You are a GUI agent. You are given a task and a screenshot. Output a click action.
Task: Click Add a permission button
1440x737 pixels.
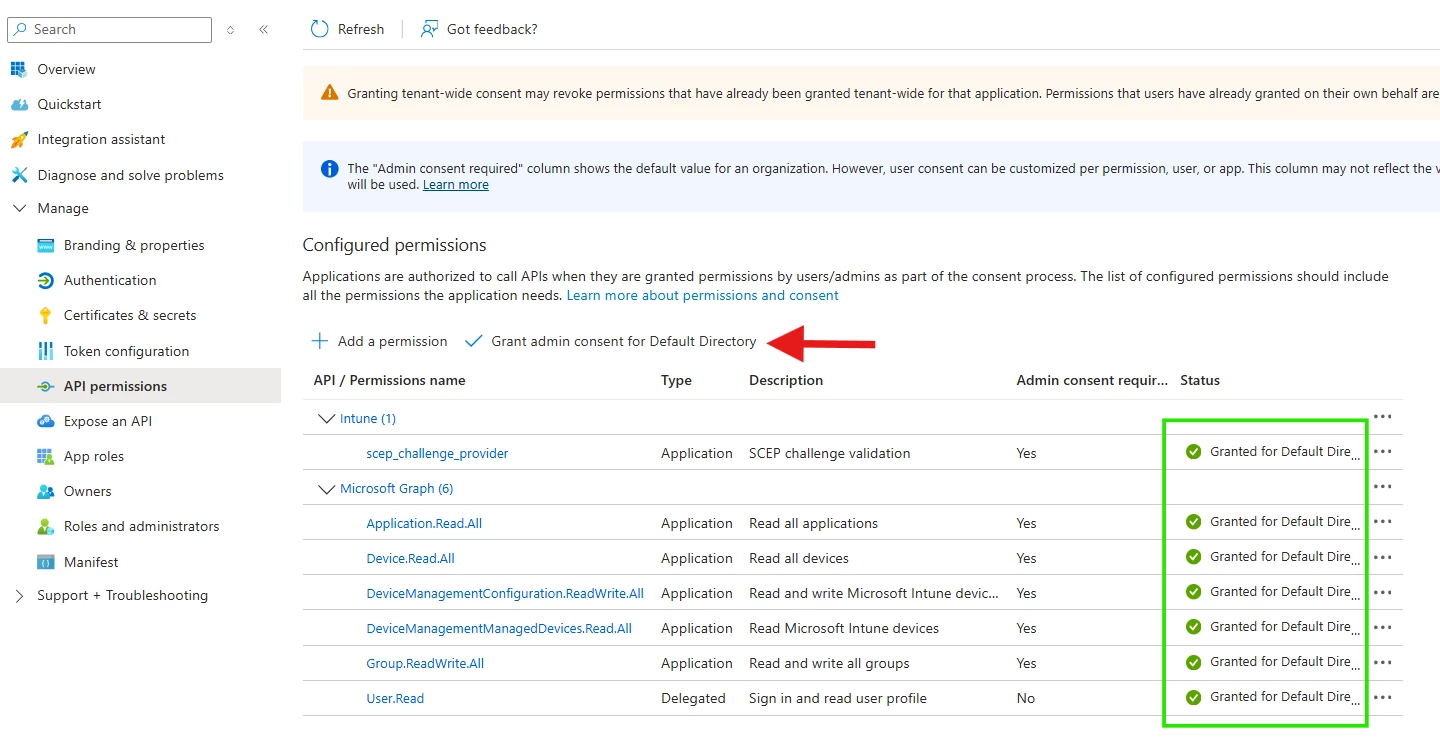click(379, 341)
